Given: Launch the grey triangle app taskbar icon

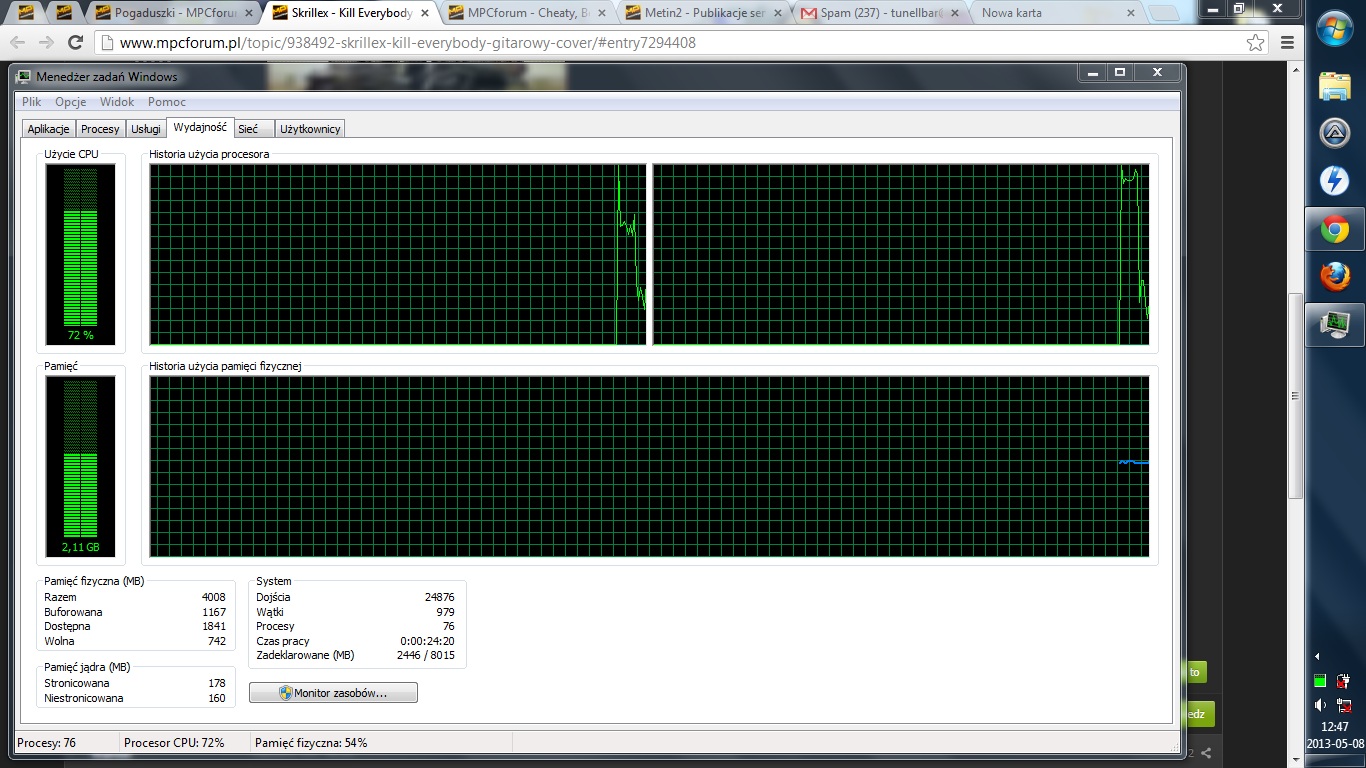Looking at the screenshot, I should click(x=1335, y=133).
